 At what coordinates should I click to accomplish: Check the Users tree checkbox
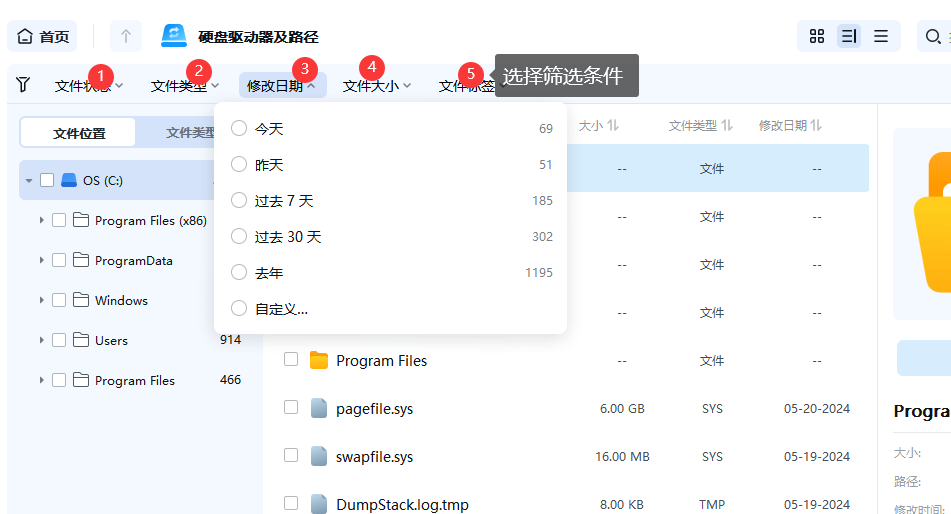[x=59, y=340]
